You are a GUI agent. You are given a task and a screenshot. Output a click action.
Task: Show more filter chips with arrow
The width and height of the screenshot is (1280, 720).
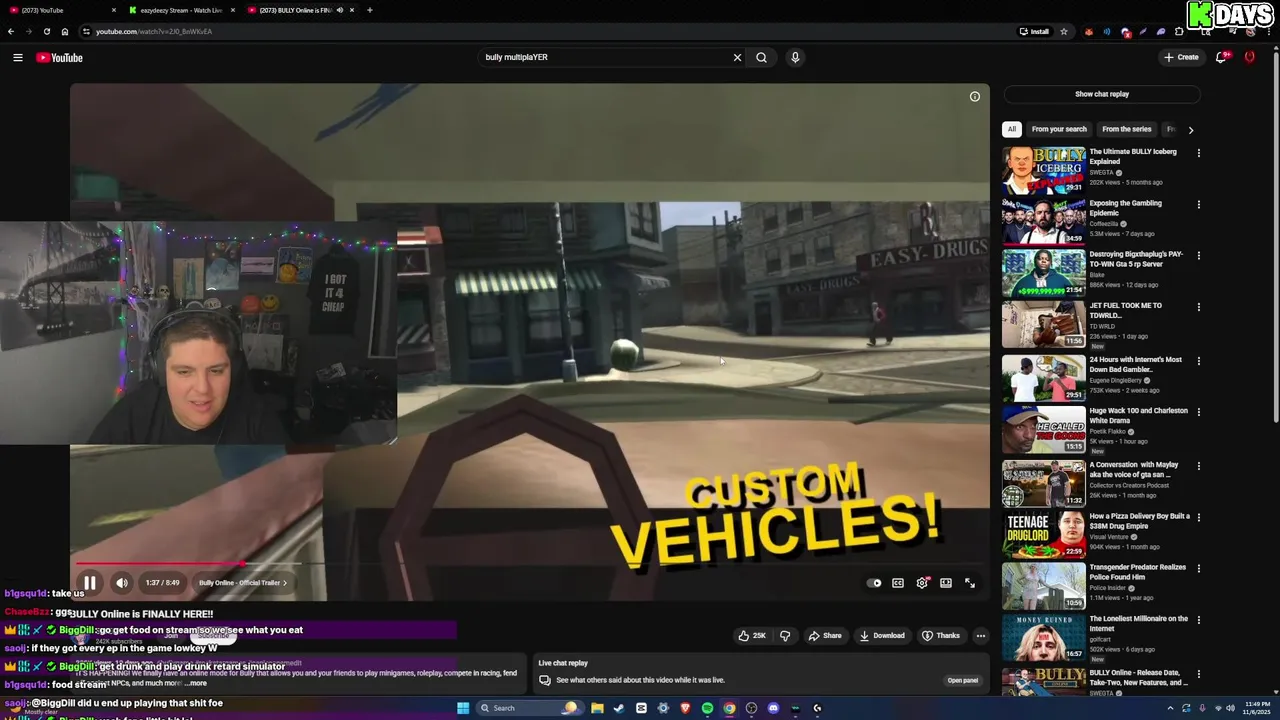1190,129
